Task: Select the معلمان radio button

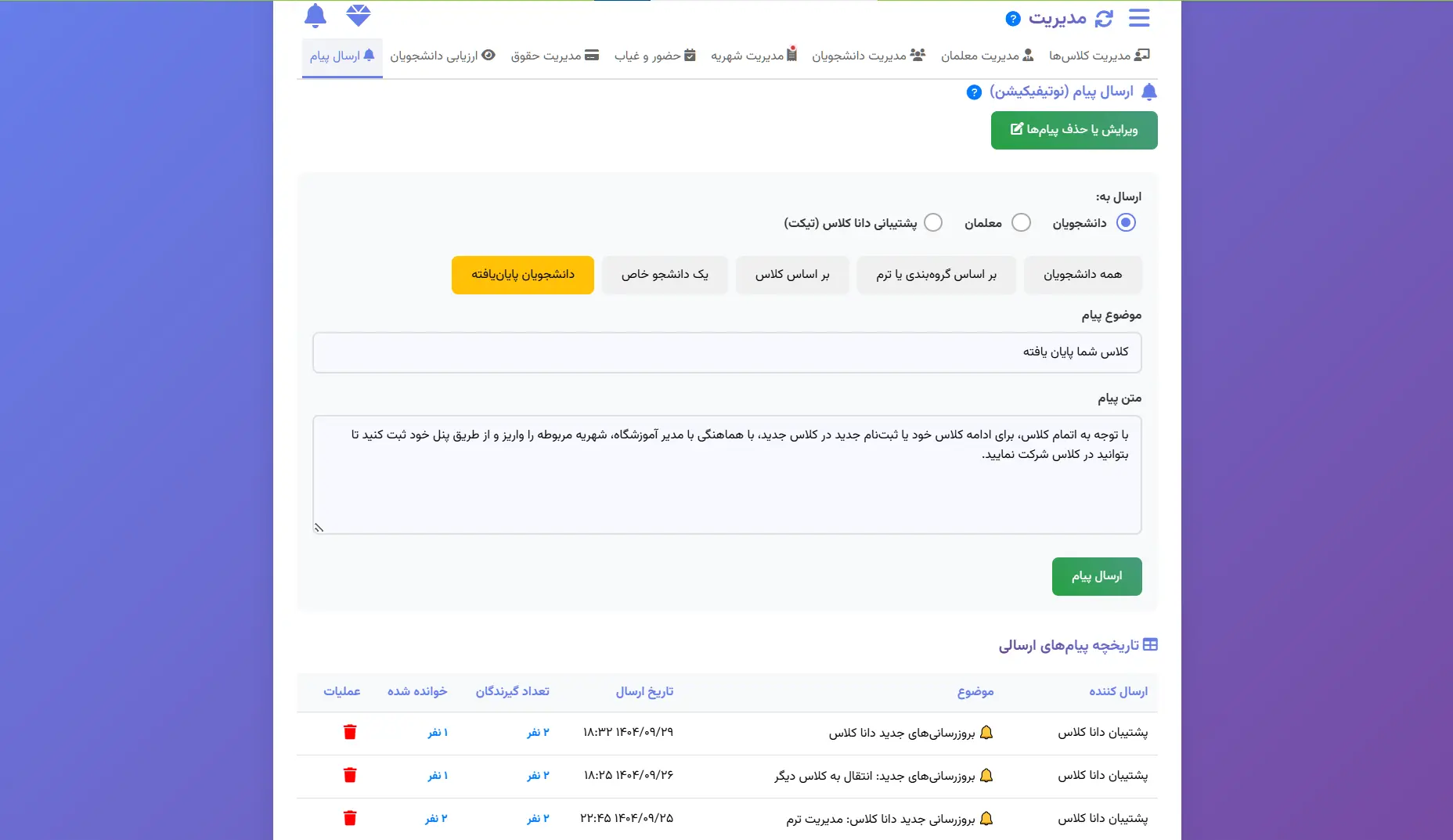Action: pyautogui.click(x=1022, y=222)
